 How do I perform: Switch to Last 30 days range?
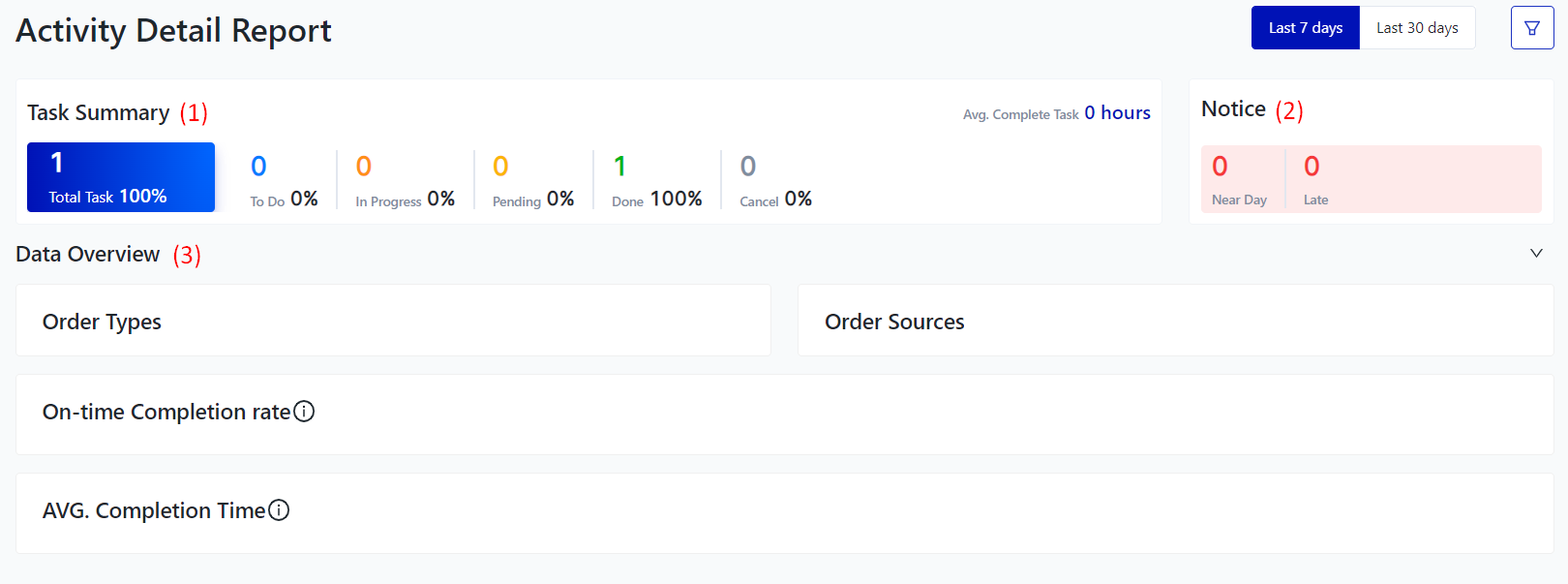[x=1417, y=28]
